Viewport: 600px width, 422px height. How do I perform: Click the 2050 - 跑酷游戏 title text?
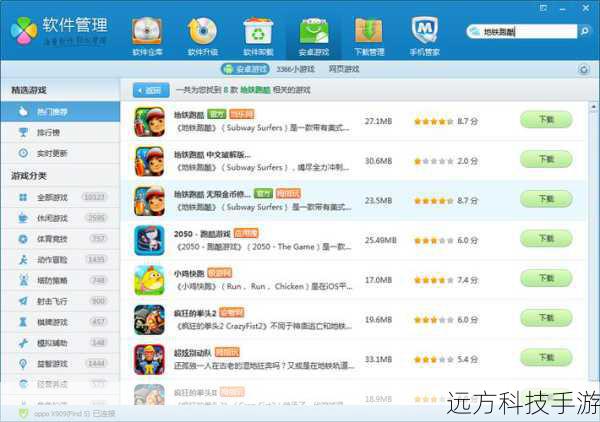point(202,234)
